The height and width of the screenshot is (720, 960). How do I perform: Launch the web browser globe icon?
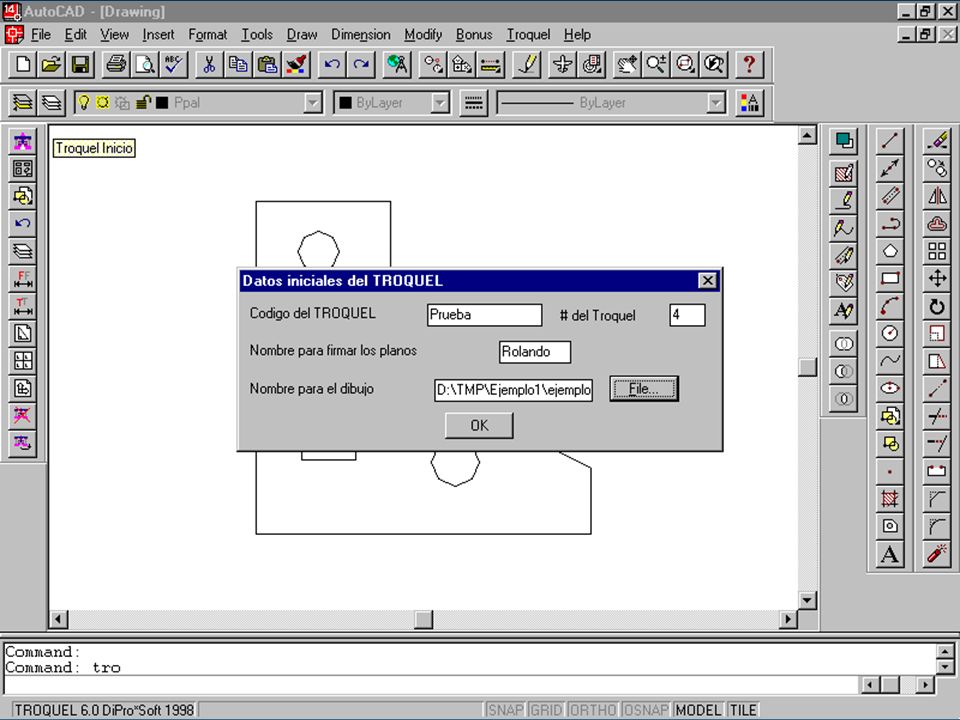397,64
